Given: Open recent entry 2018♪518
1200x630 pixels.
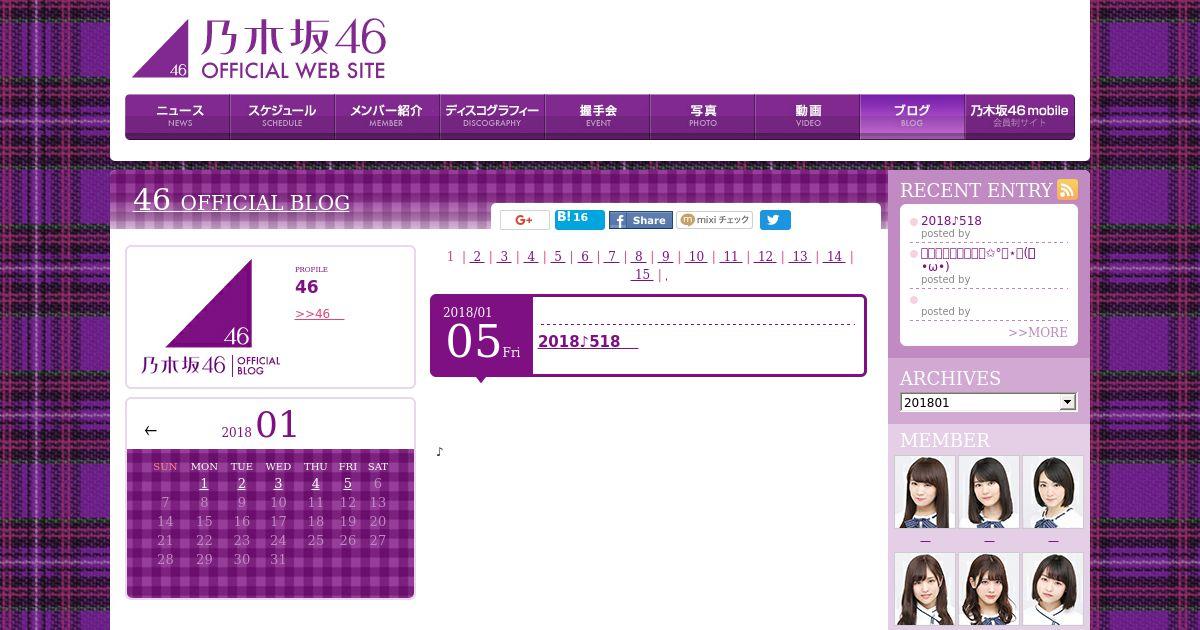Looking at the screenshot, I should 951,221.
